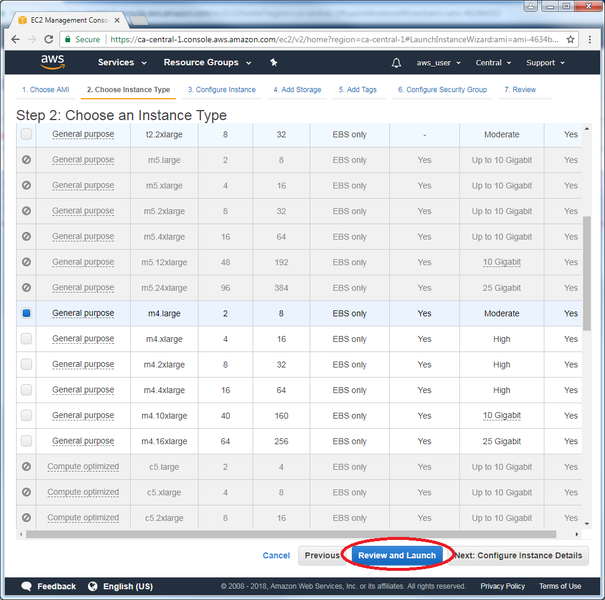Click disabled icon for m5.large row
605x600 pixels.
pyautogui.click(x=26, y=160)
